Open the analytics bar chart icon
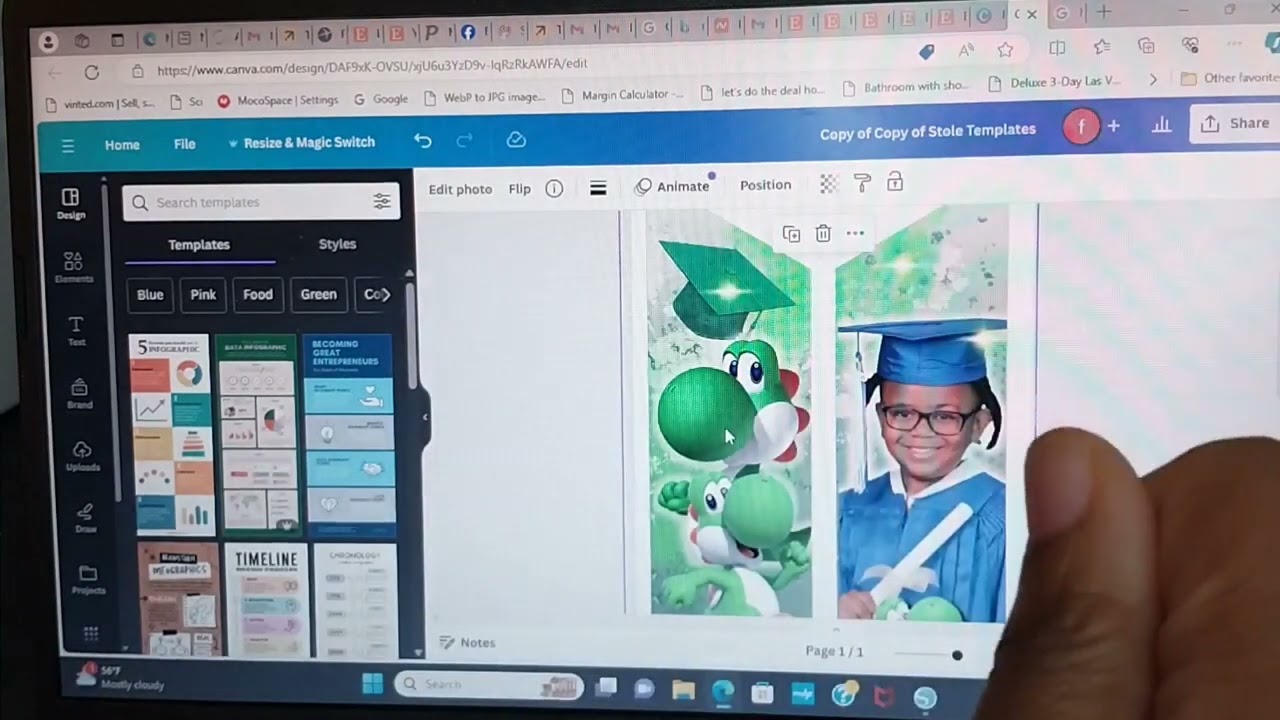Viewport: 1280px width, 720px height. point(1161,125)
